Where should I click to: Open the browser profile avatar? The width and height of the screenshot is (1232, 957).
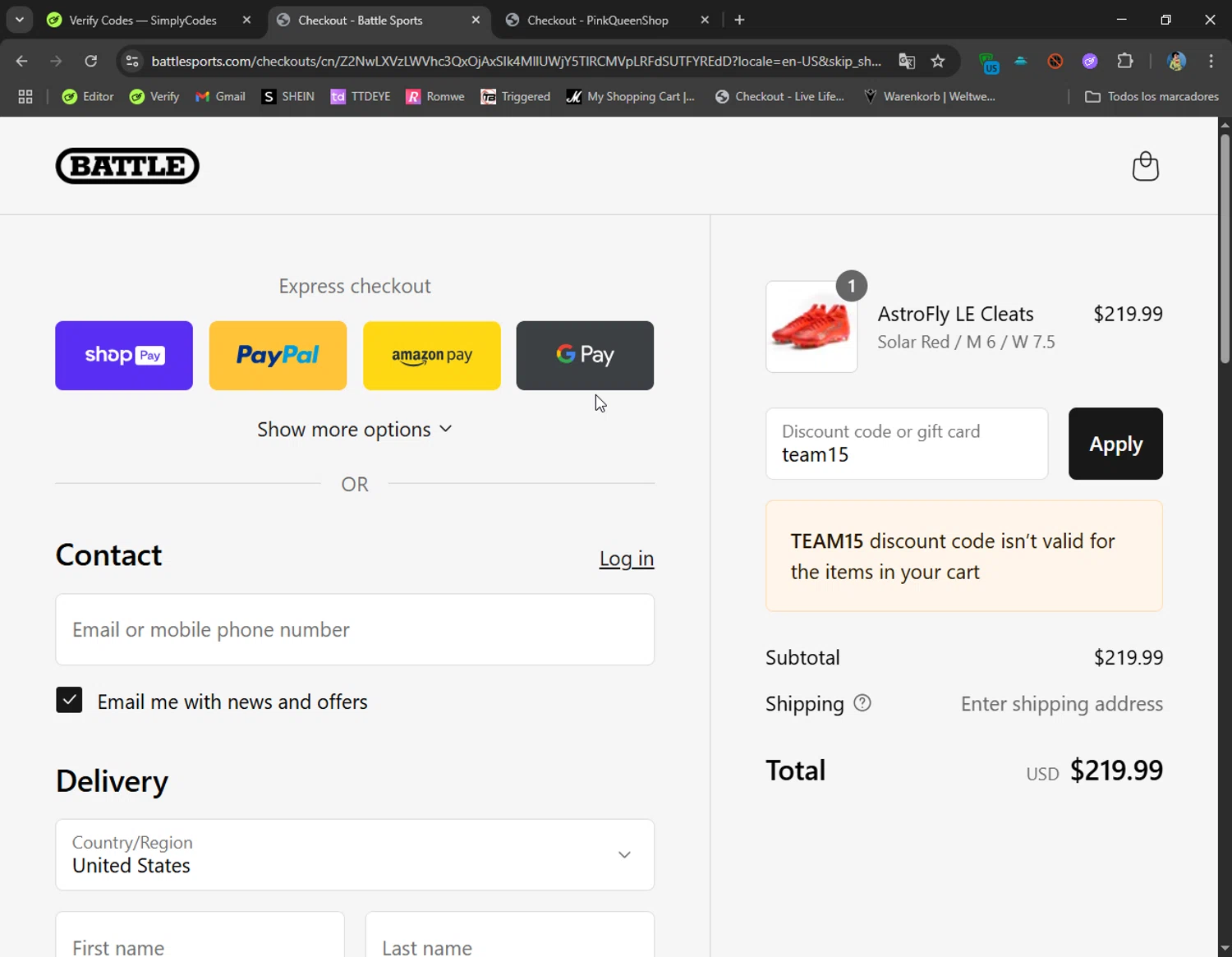pyautogui.click(x=1176, y=61)
